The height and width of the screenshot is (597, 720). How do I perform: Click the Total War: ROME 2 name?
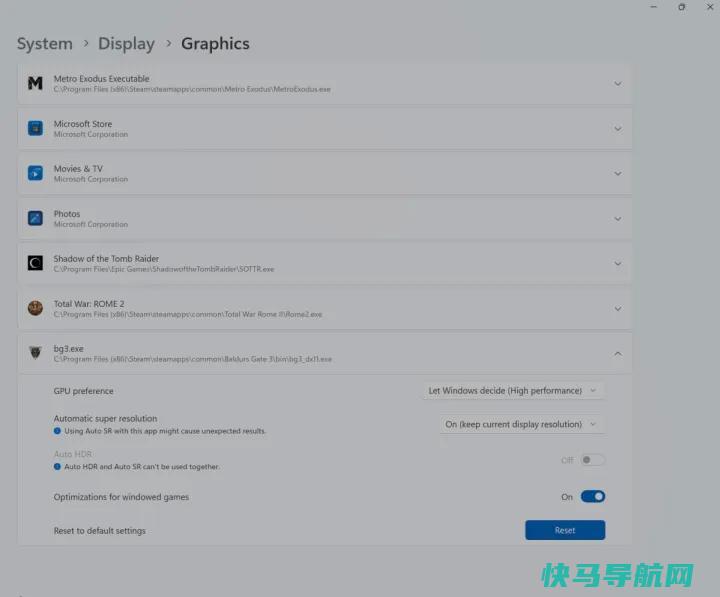pyautogui.click(x=89, y=304)
